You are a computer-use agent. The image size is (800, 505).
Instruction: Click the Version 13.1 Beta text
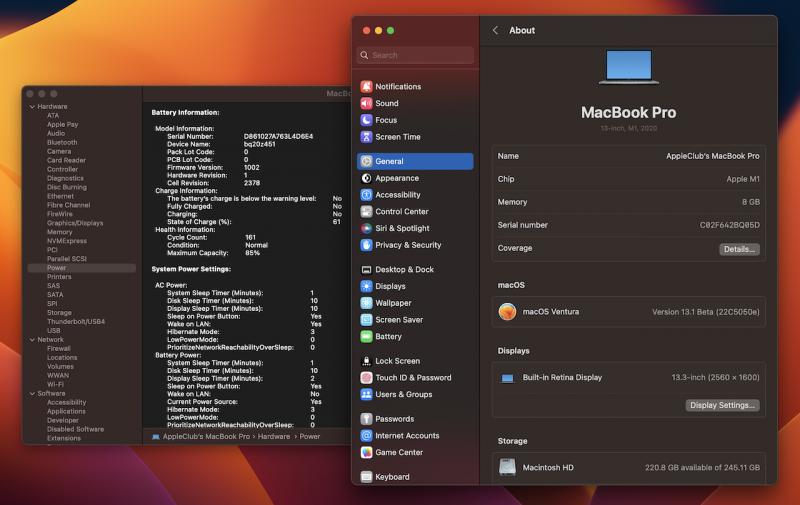click(706, 312)
